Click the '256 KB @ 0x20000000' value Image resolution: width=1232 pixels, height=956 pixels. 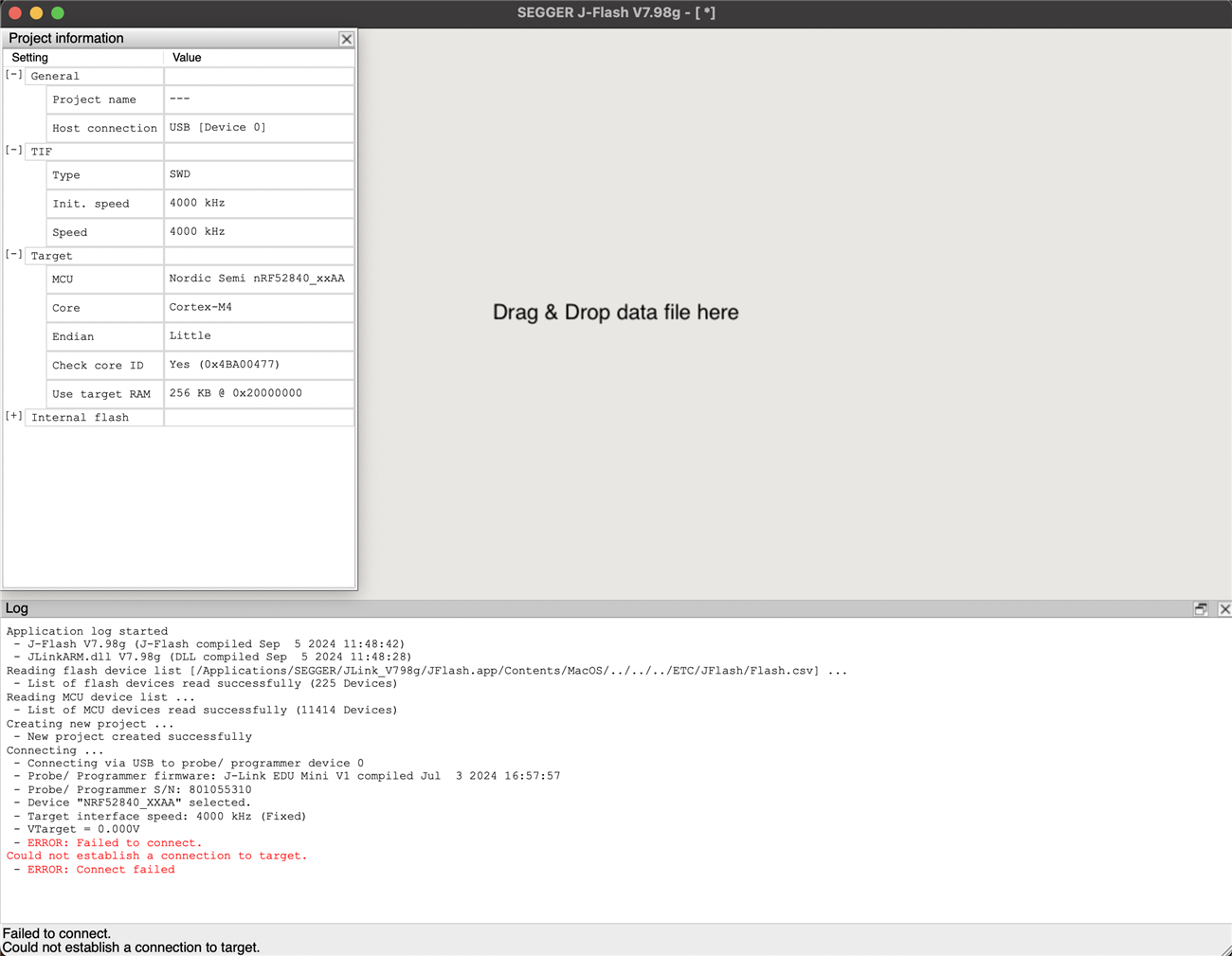(x=259, y=393)
